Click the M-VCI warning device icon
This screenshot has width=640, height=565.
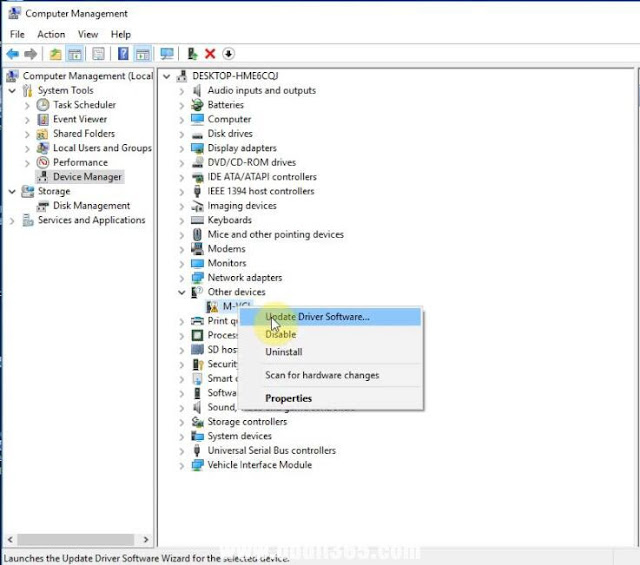click(x=212, y=307)
